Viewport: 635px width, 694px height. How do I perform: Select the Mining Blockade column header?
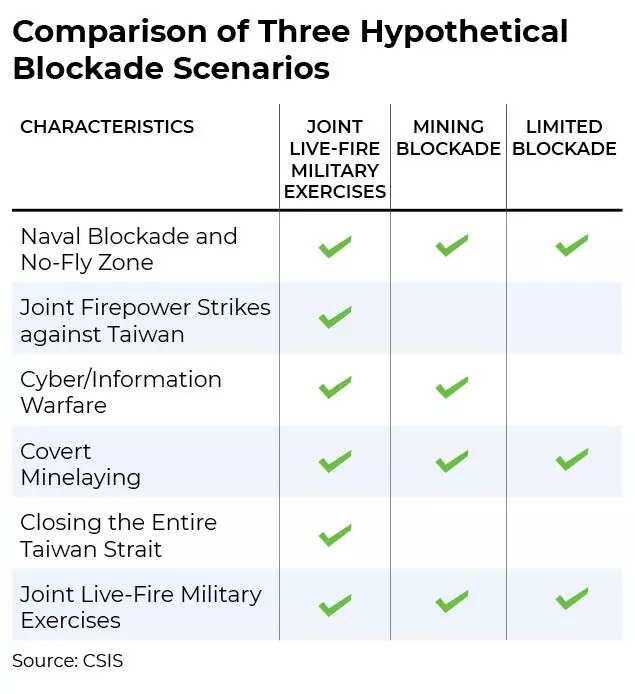448,138
